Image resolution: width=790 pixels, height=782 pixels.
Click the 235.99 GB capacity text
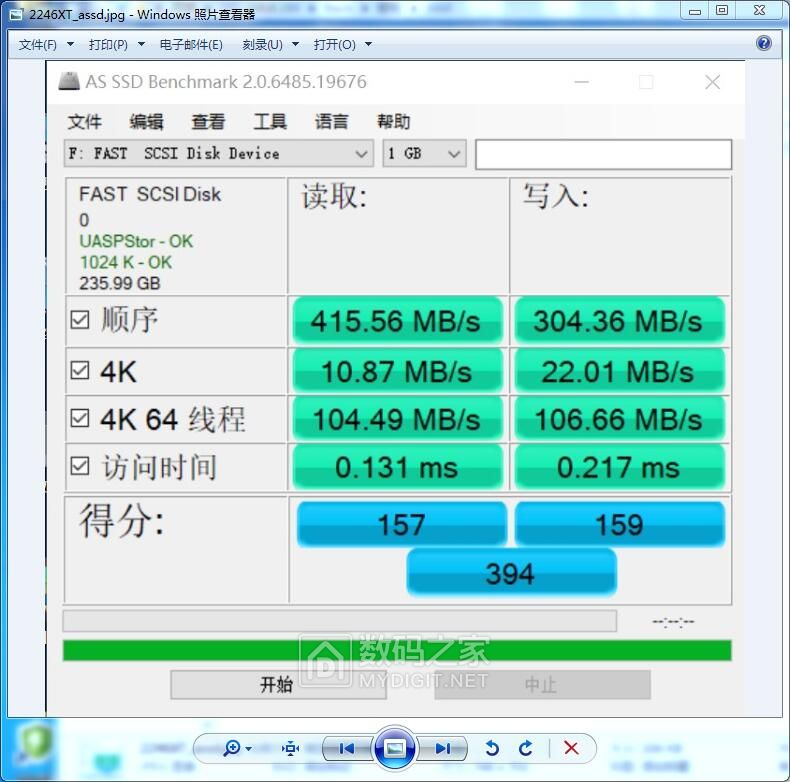click(120, 283)
